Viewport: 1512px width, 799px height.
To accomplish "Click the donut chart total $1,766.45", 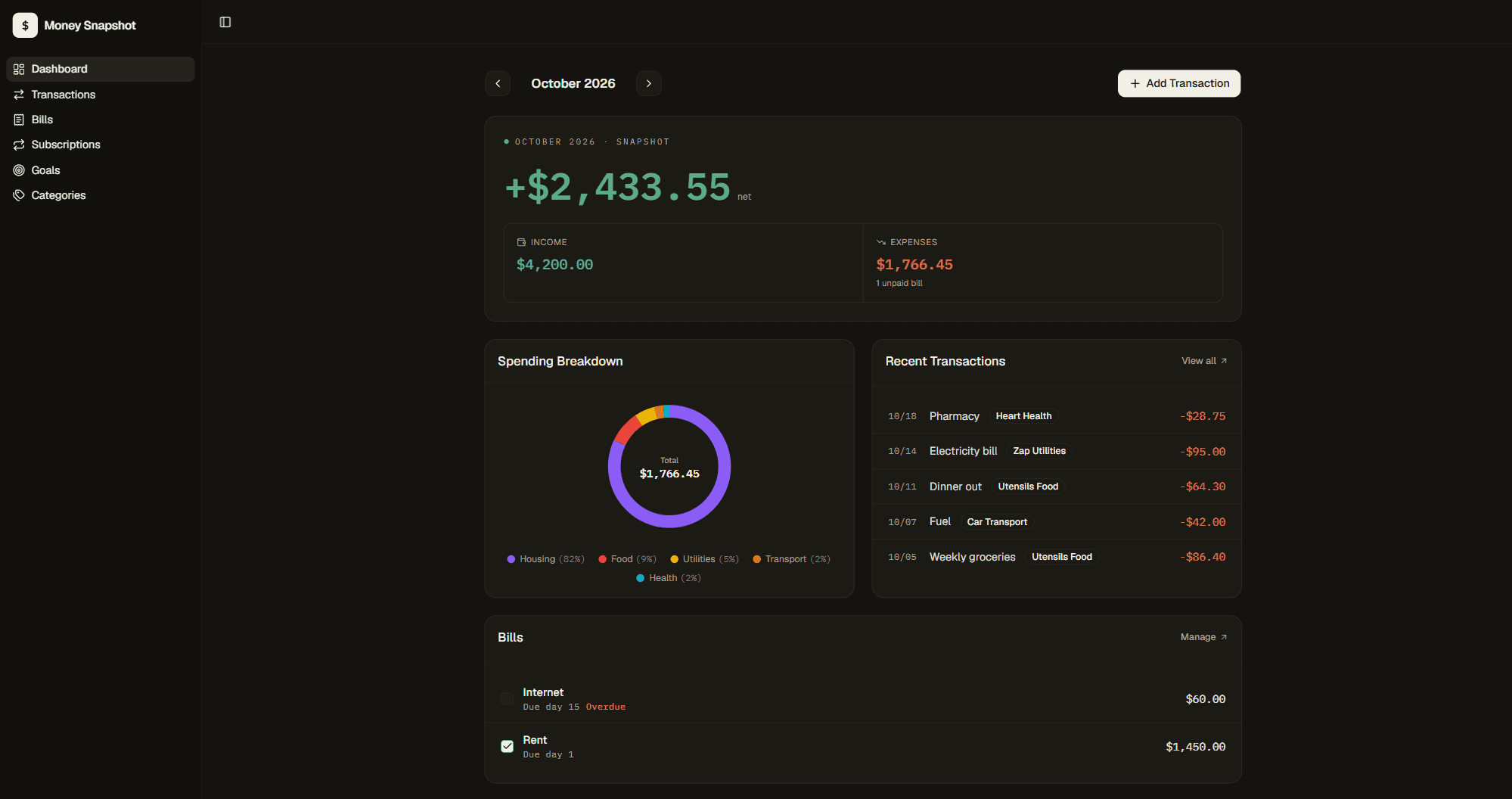I will (x=669, y=474).
